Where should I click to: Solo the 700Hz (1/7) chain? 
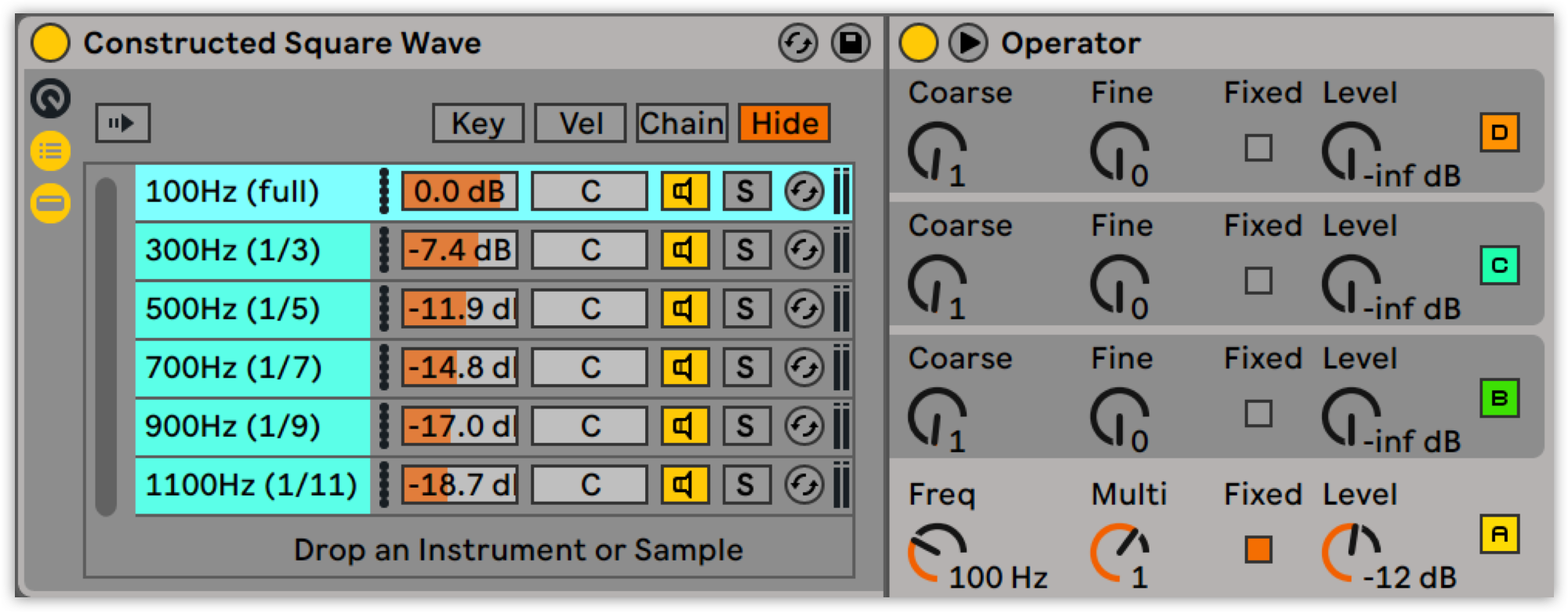pos(746,368)
